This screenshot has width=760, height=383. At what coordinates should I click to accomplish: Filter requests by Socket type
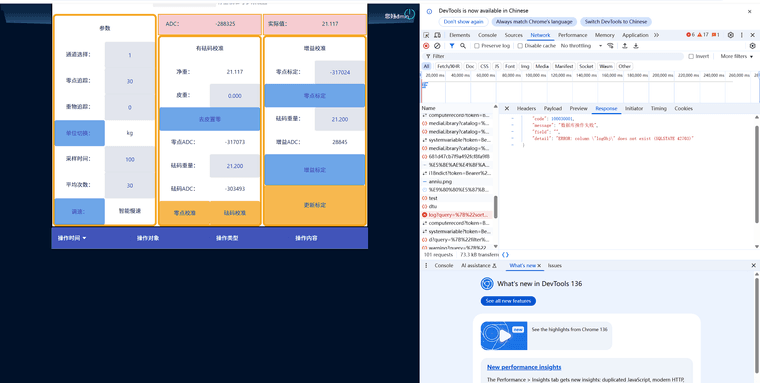586,66
